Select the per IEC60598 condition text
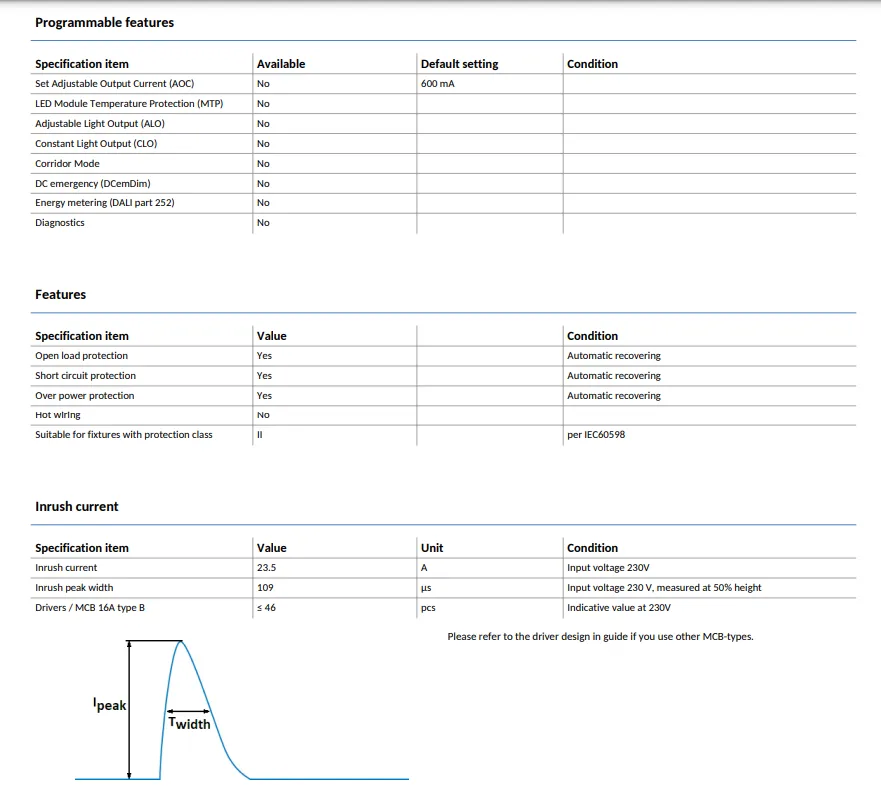This screenshot has height=811, width=881. 596,435
